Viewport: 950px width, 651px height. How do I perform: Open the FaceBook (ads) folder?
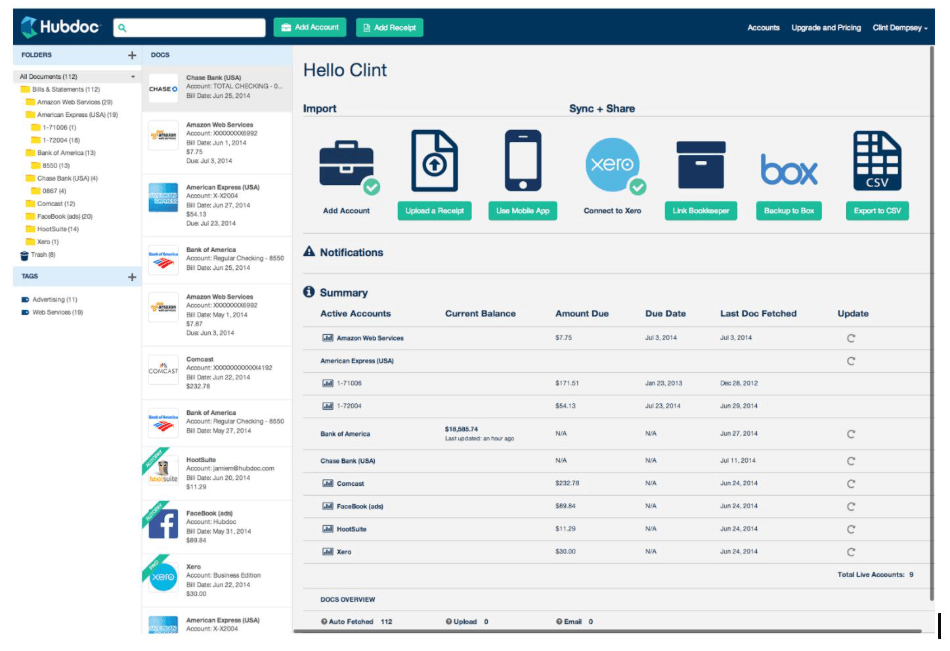point(59,217)
